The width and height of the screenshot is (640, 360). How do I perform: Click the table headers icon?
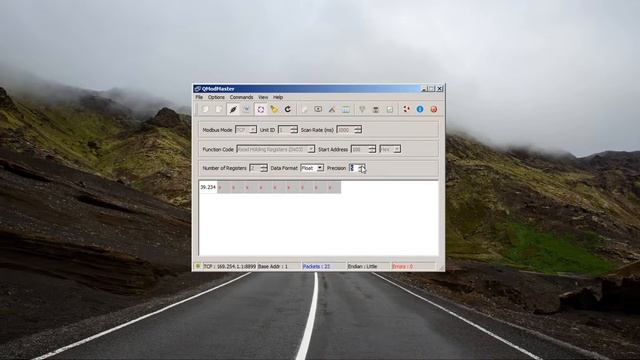pos(346,109)
